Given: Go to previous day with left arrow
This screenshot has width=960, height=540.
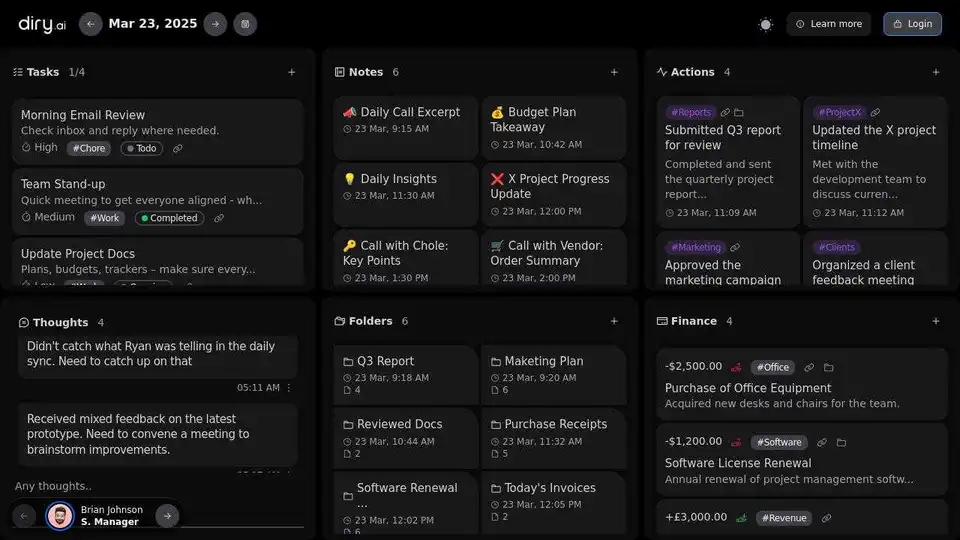Looking at the screenshot, I should pos(91,24).
